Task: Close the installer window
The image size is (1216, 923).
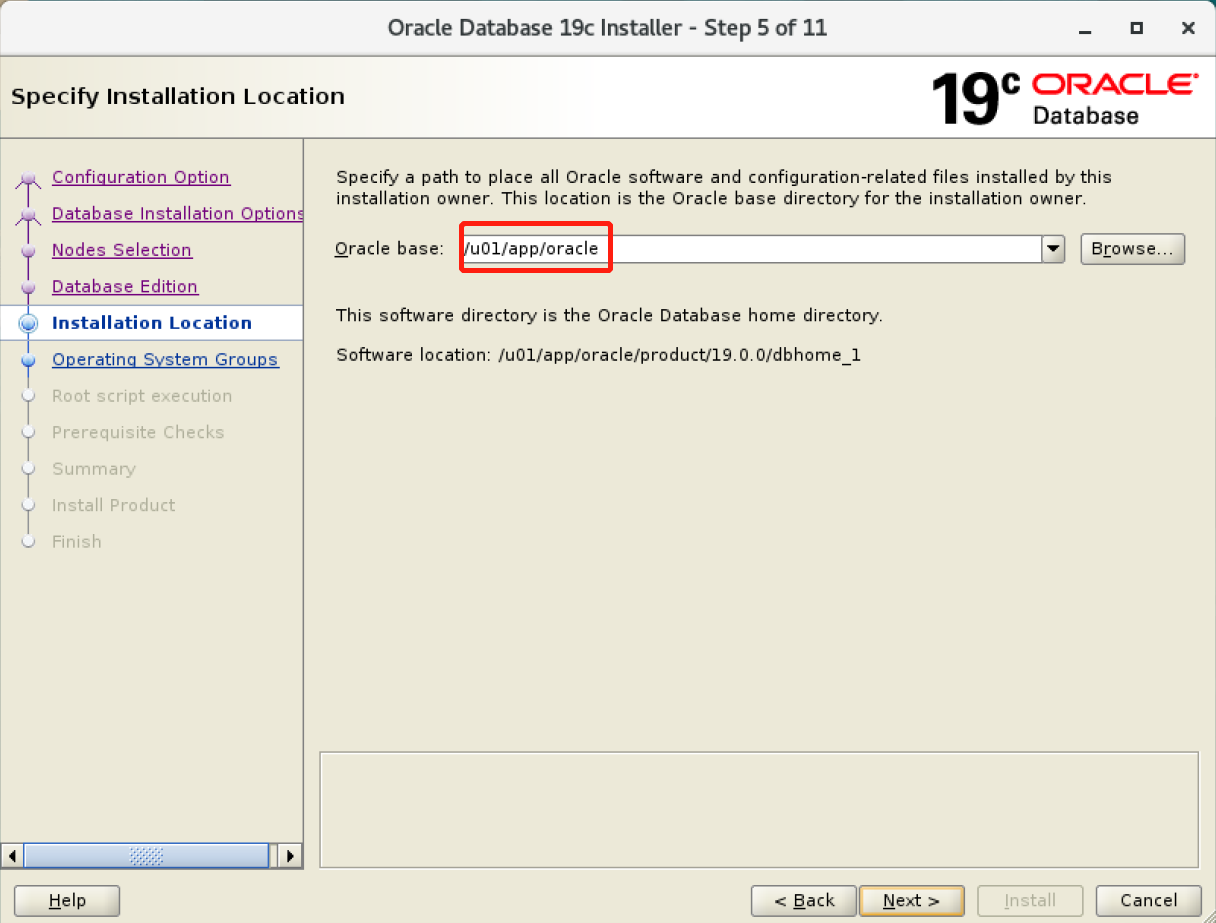Action: tap(1188, 28)
